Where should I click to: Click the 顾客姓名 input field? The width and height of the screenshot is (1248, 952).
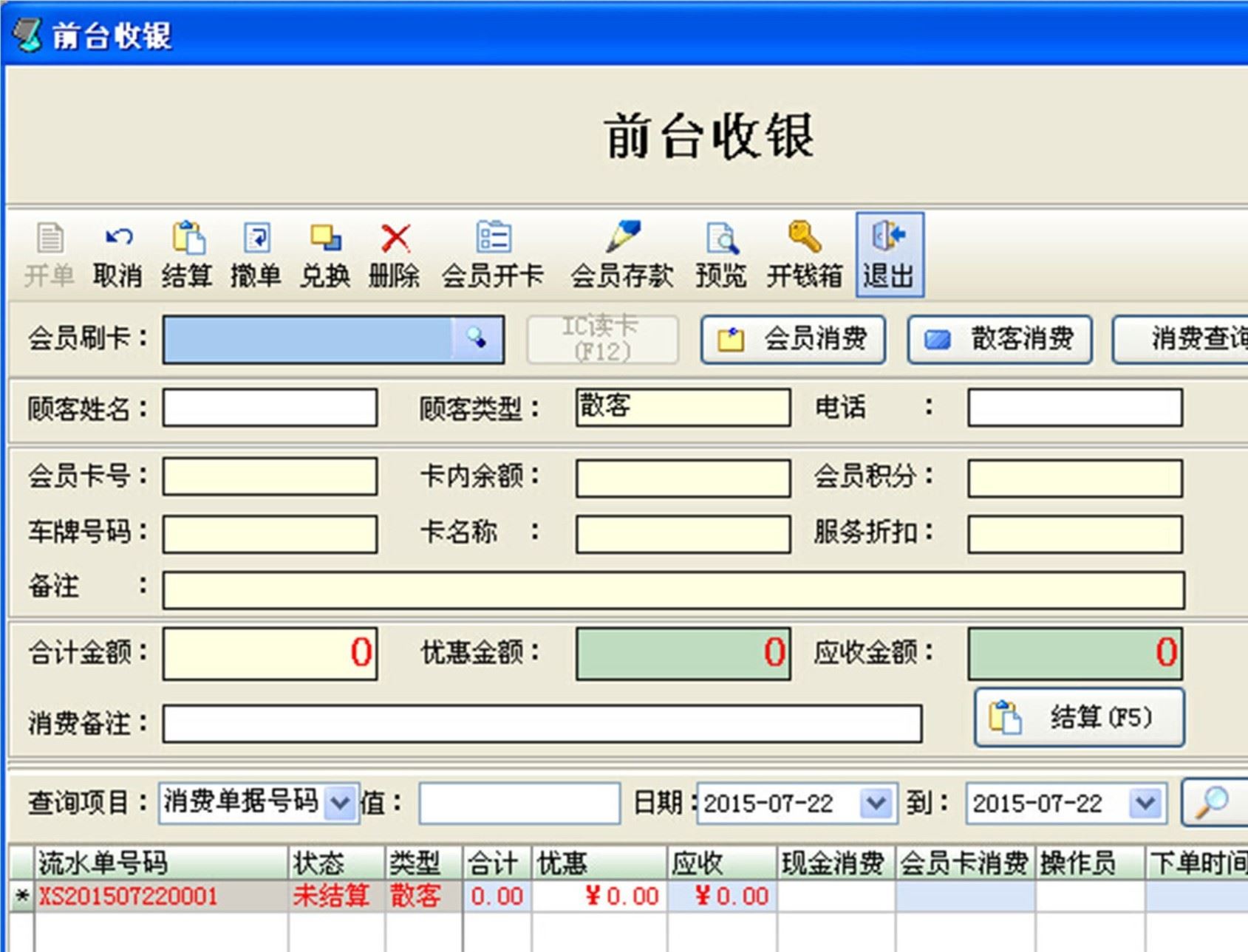click(270, 408)
